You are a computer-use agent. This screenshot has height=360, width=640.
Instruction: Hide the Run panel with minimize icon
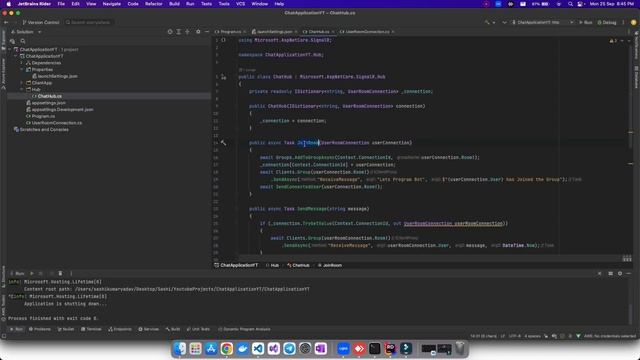[x=629, y=273]
